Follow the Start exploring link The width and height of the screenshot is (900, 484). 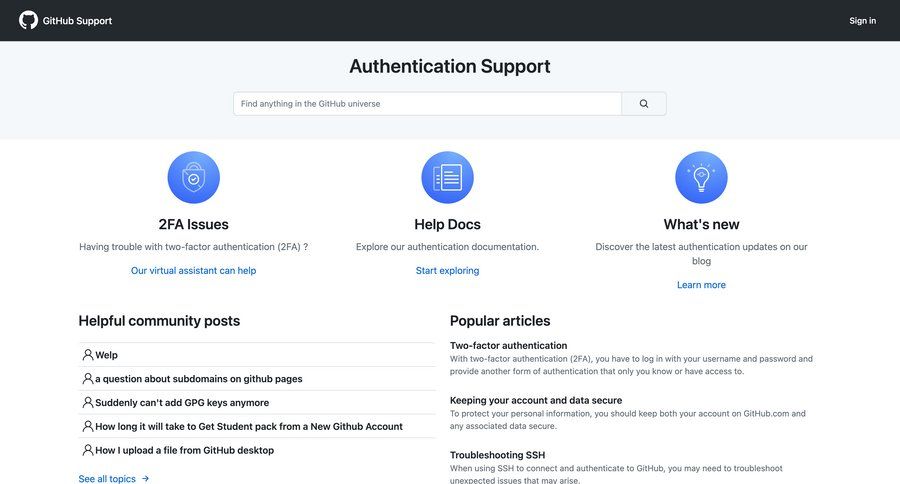pyautogui.click(x=447, y=270)
